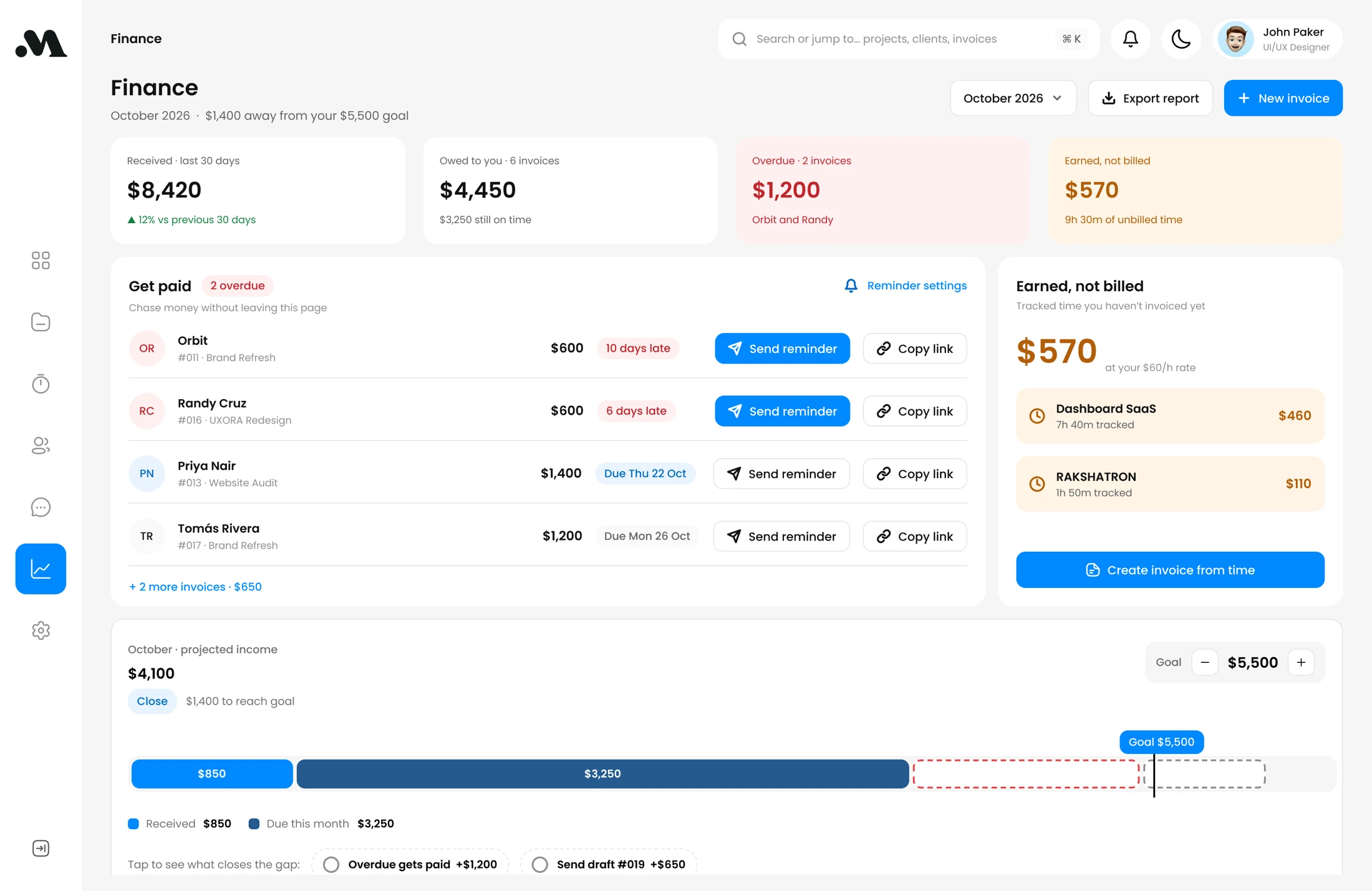Open the messages chat bubble icon
The width and height of the screenshot is (1372, 891).
click(41, 507)
